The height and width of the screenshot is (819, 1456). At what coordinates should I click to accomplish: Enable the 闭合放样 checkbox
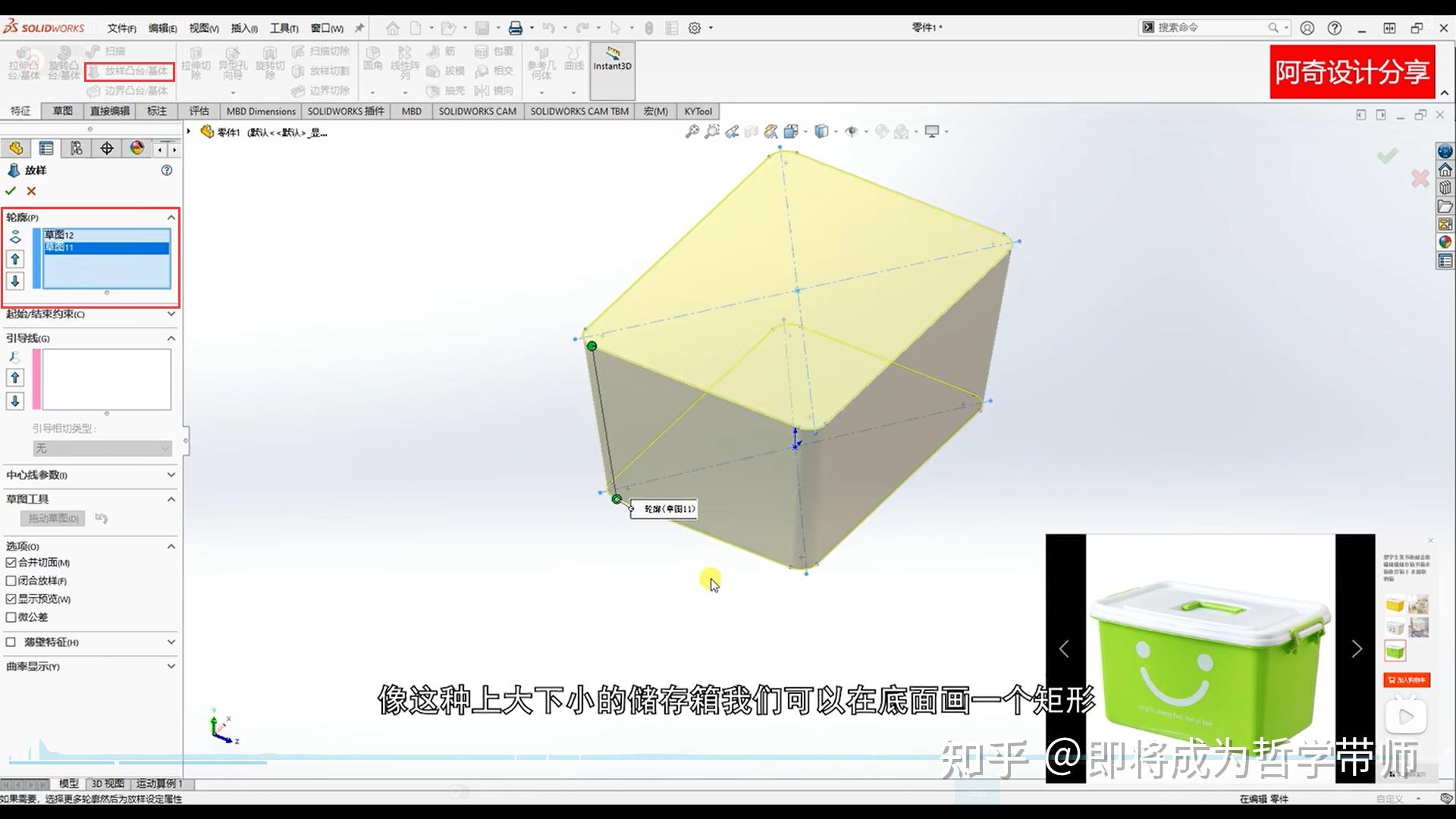11,581
